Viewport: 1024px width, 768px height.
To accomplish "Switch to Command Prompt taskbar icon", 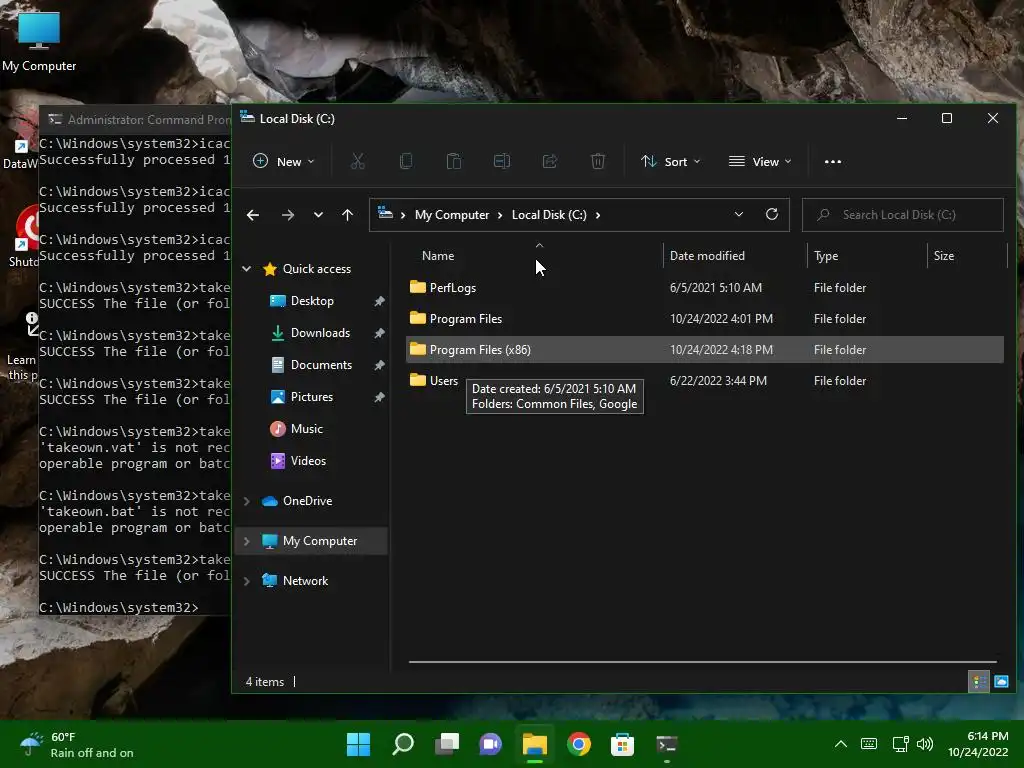I will pos(667,744).
